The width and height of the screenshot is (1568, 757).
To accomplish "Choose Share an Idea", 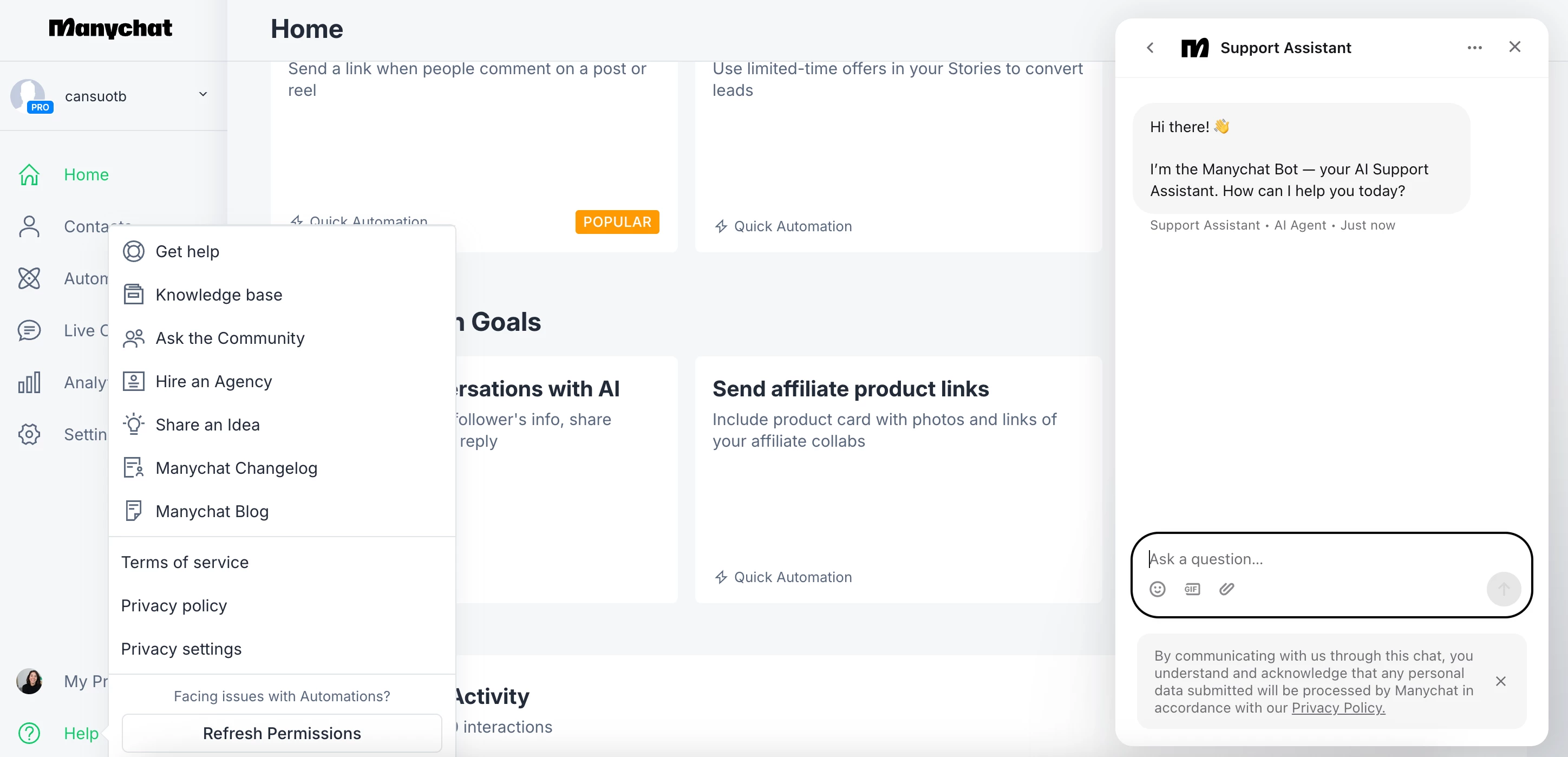I will click(282, 425).
